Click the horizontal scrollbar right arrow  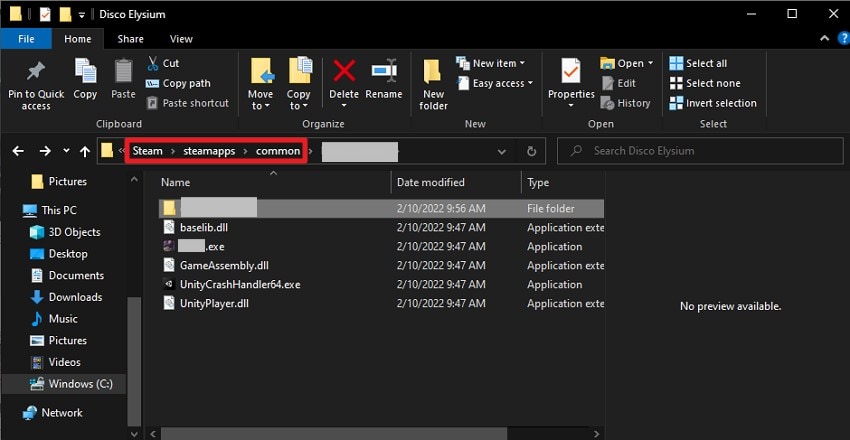[x=596, y=433]
